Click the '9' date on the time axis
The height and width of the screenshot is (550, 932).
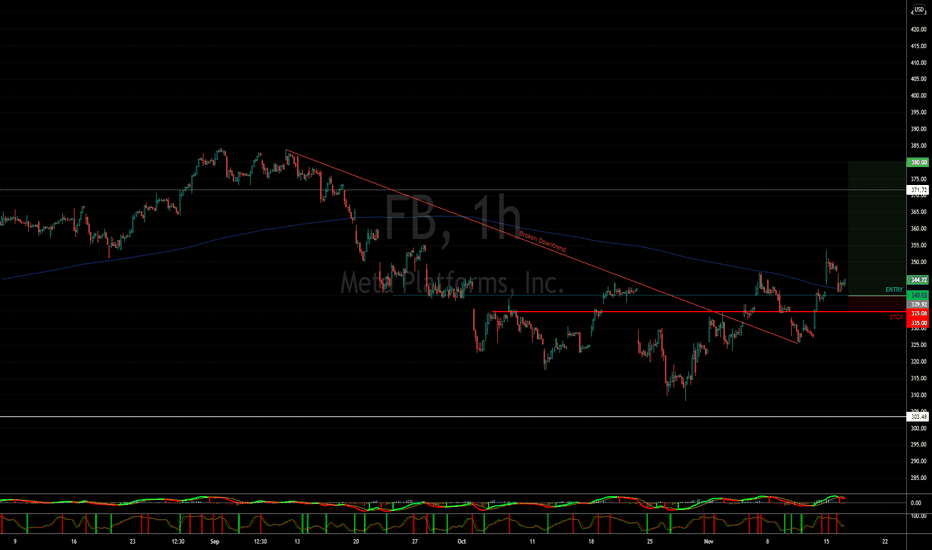coord(15,542)
